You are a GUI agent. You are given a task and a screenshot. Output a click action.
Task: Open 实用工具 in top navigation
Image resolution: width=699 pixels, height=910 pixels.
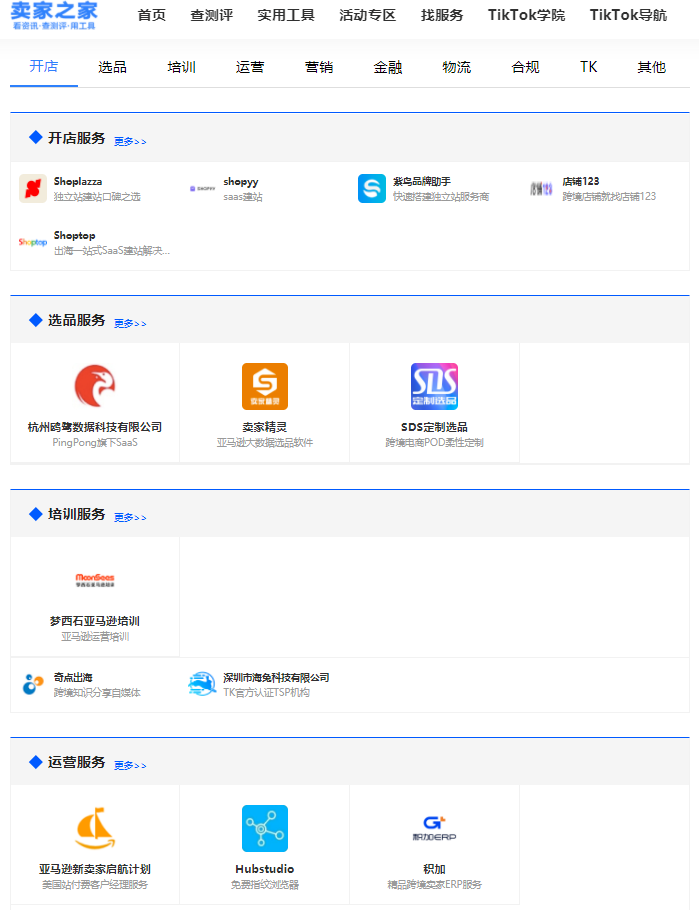click(x=286, y=15)
